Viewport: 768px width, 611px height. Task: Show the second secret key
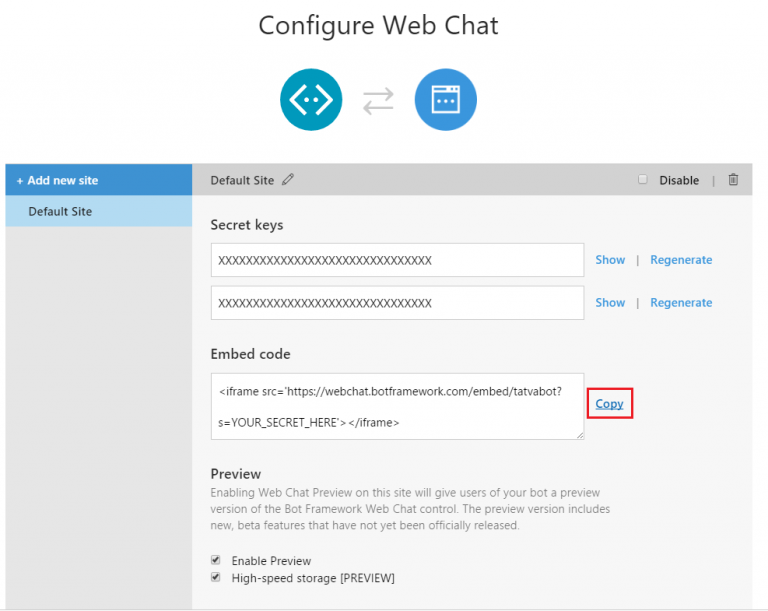pyautogui.click(x=610, y=303)
